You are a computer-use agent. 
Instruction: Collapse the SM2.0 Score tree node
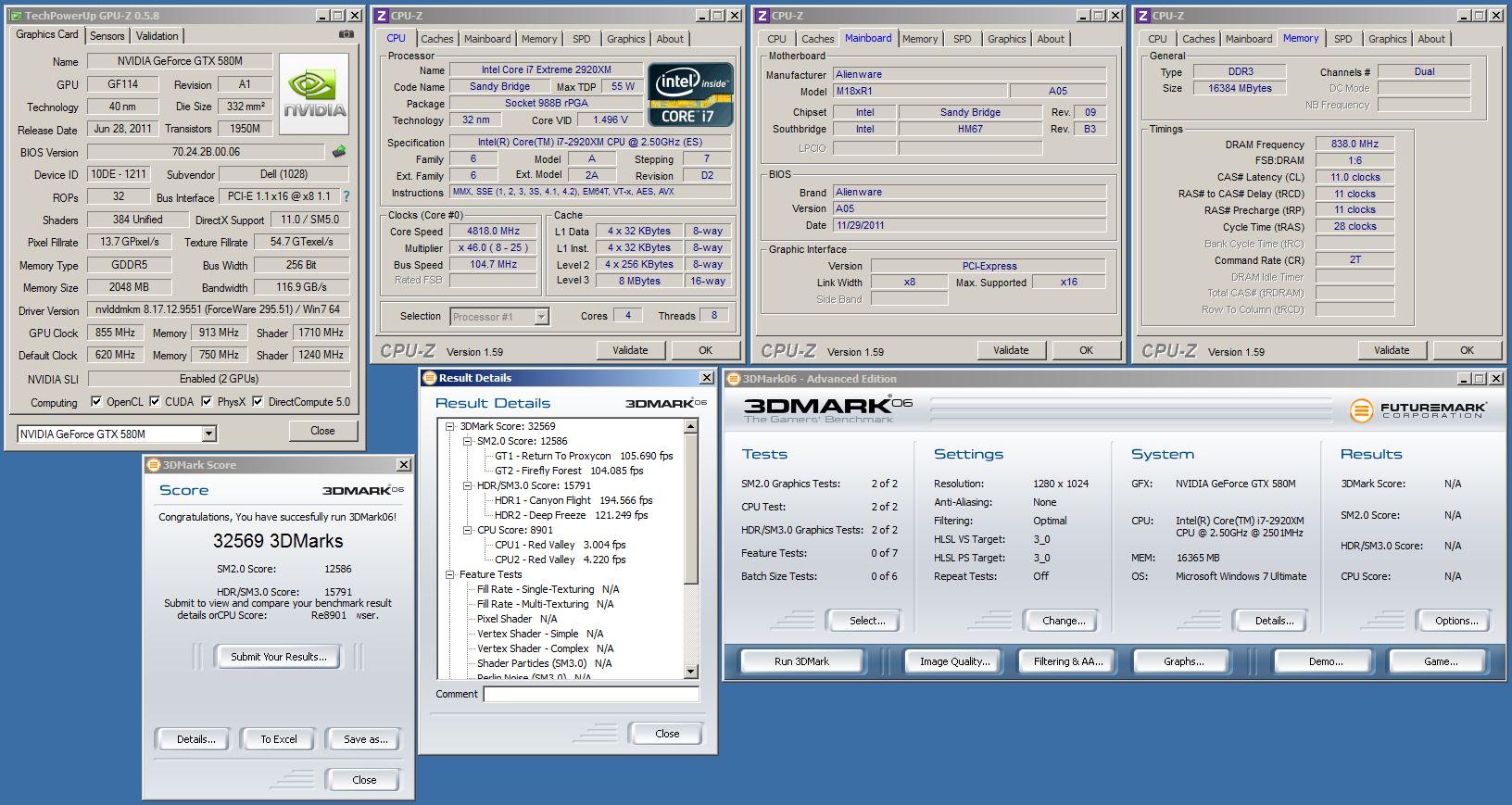[x=468, y=441]
